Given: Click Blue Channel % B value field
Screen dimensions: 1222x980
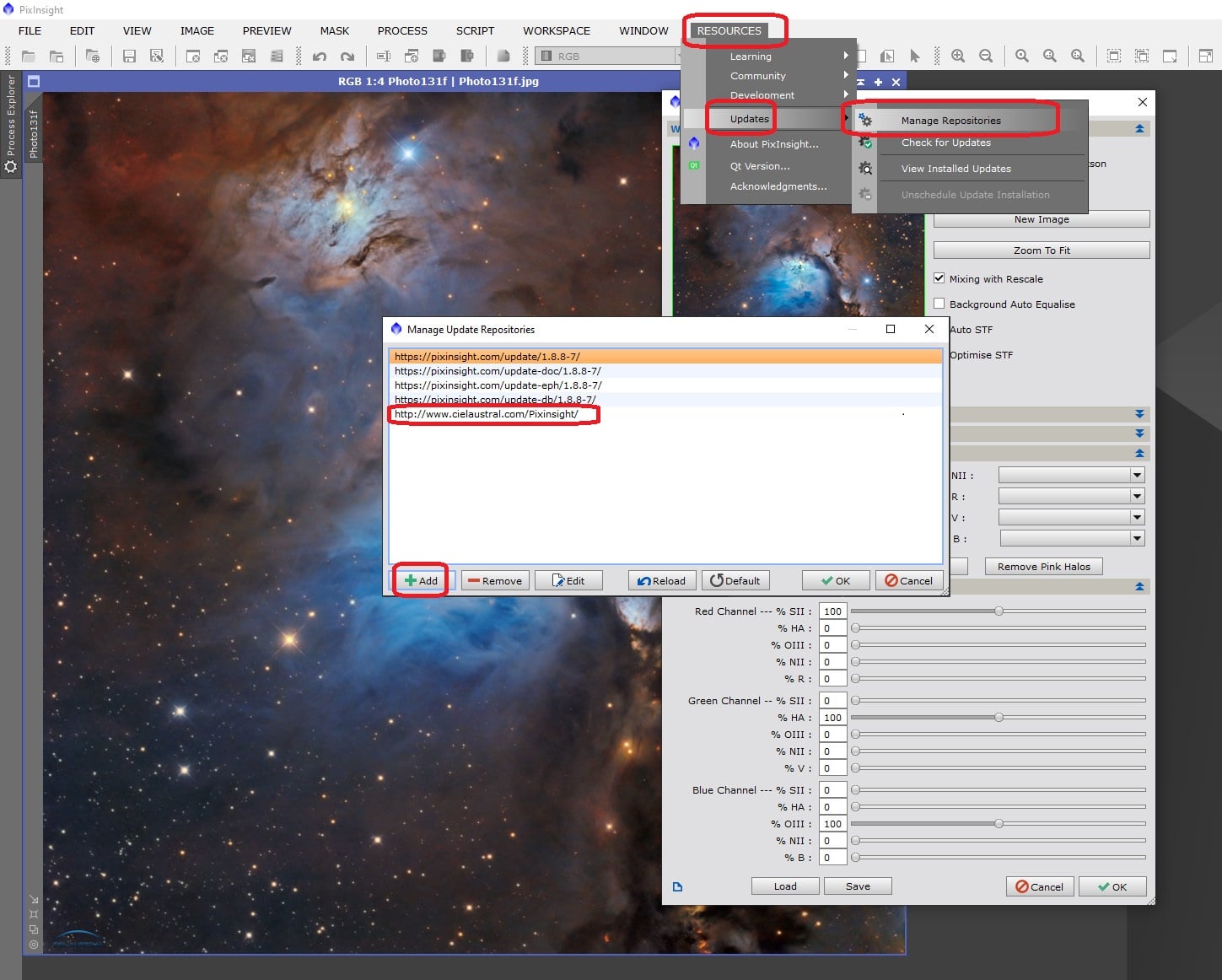Looking at the screenshot, I should [x=832, y=858].
